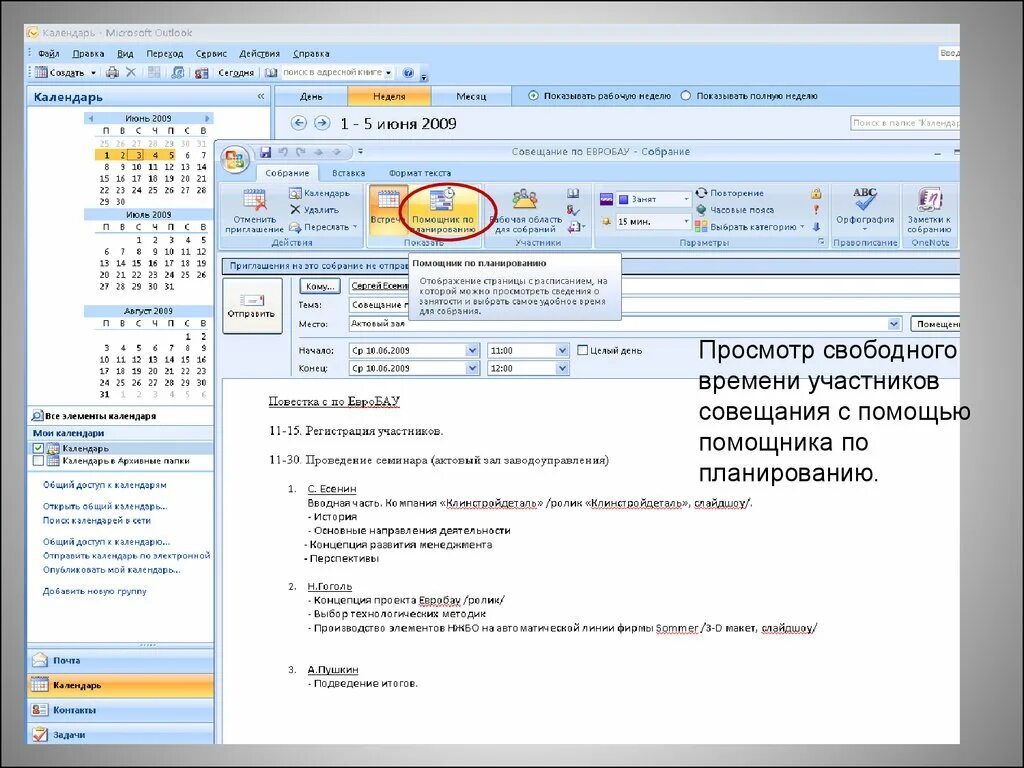Open the 12:00 end time dropdown

point(562,368)
